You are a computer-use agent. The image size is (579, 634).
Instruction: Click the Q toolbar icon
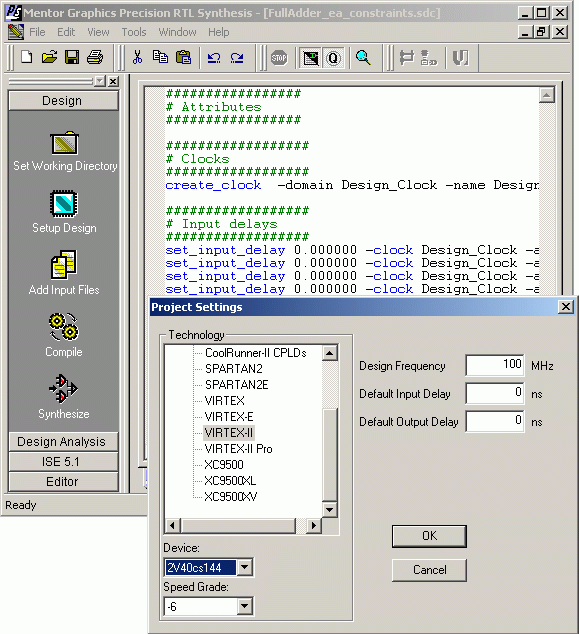tap(333, 58)
